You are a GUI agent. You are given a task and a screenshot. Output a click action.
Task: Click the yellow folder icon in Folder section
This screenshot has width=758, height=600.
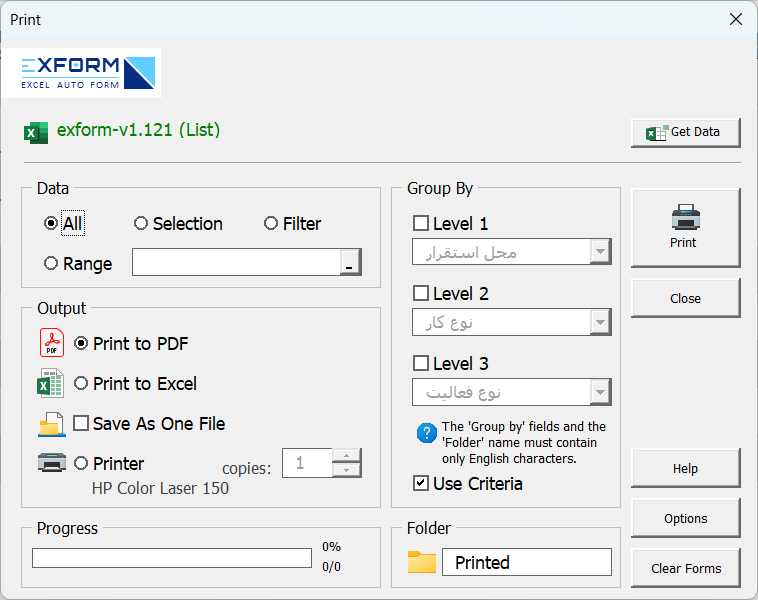pos(422,562)
